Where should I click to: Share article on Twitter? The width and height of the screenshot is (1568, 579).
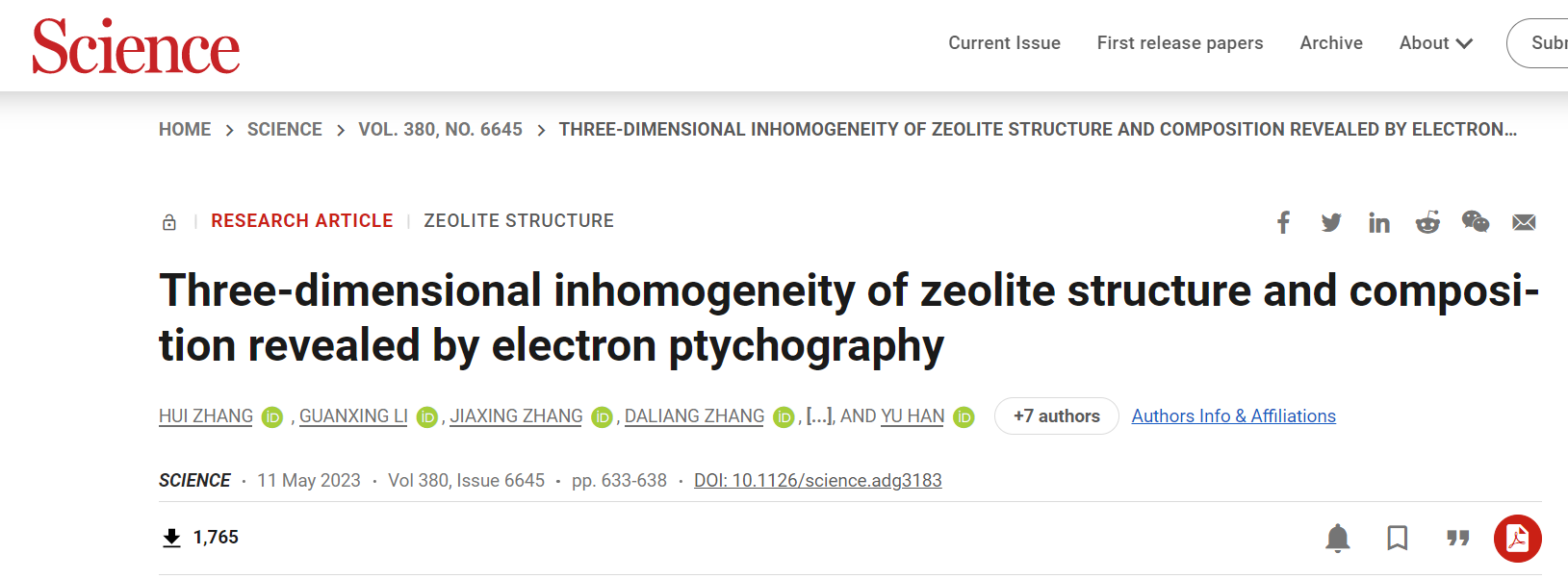(x=1331, y=223)
